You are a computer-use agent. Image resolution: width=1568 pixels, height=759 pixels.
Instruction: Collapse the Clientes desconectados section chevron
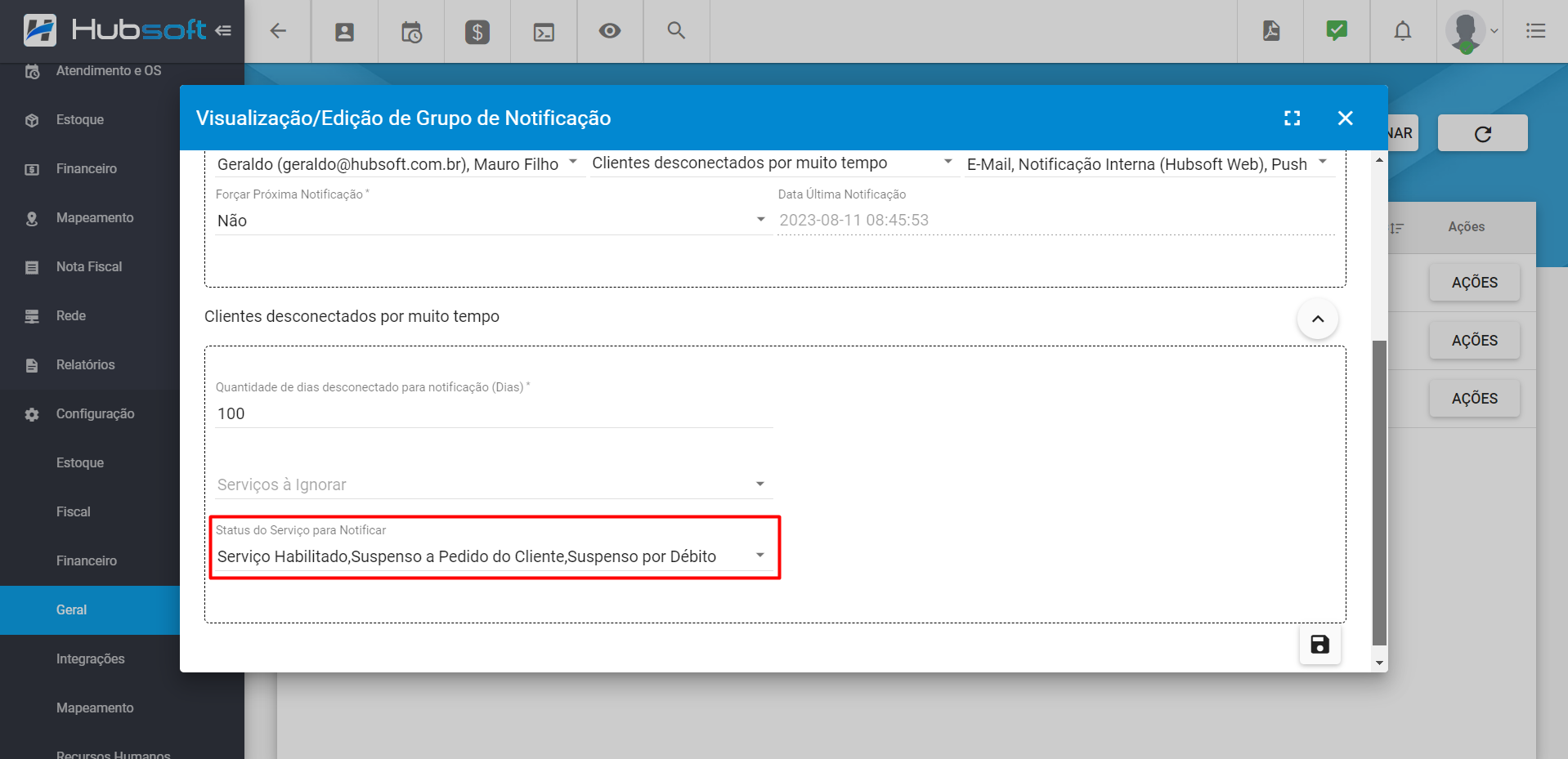1317,319
